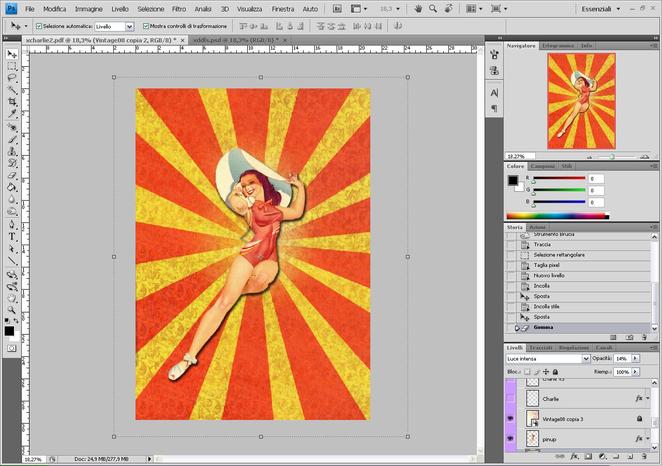This screenshot has height=466, width=662.
Task: Select the Type tool
Action: (12, 237)
